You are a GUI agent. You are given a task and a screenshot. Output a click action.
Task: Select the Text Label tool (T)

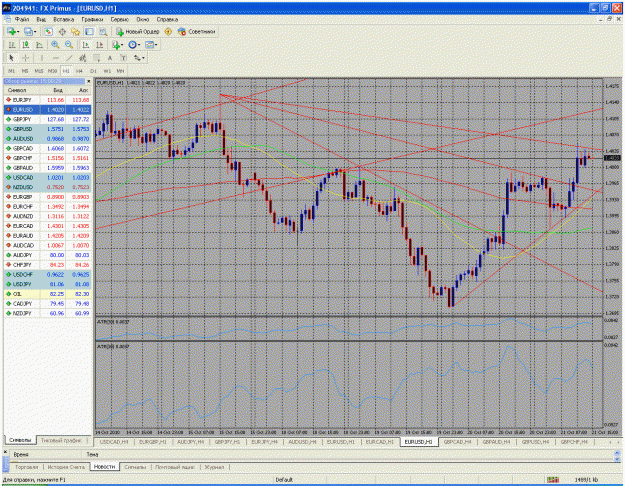click(x=124, y=58)
